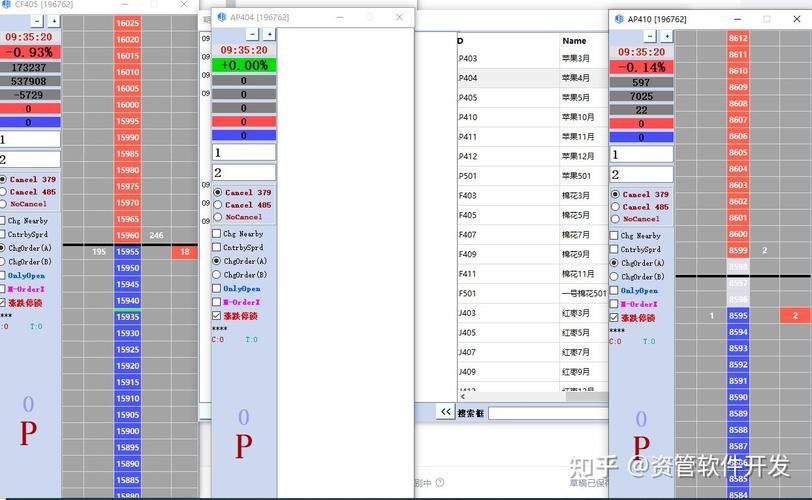The width and height of the screenshot is (812, 500).
Task: Click the 搜索框 search input field
Action: [x=547, y=413]
